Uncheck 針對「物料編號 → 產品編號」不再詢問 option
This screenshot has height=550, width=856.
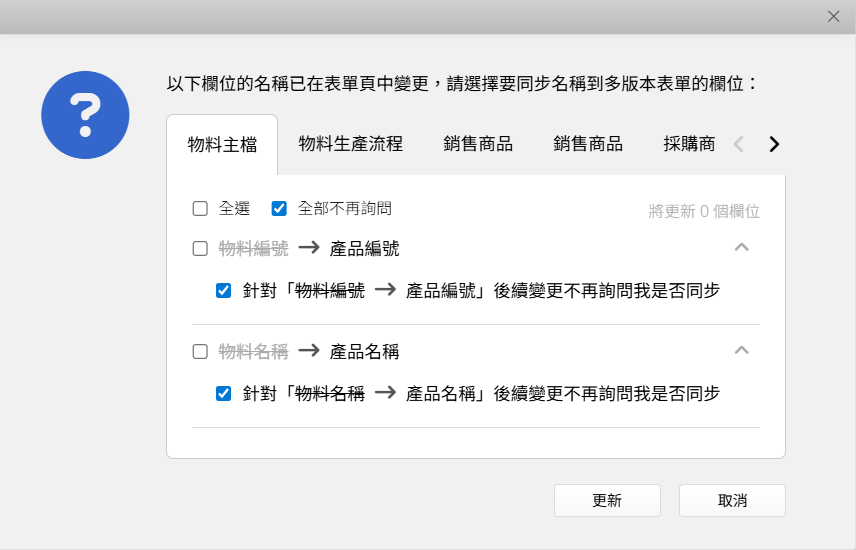point(223,291)
